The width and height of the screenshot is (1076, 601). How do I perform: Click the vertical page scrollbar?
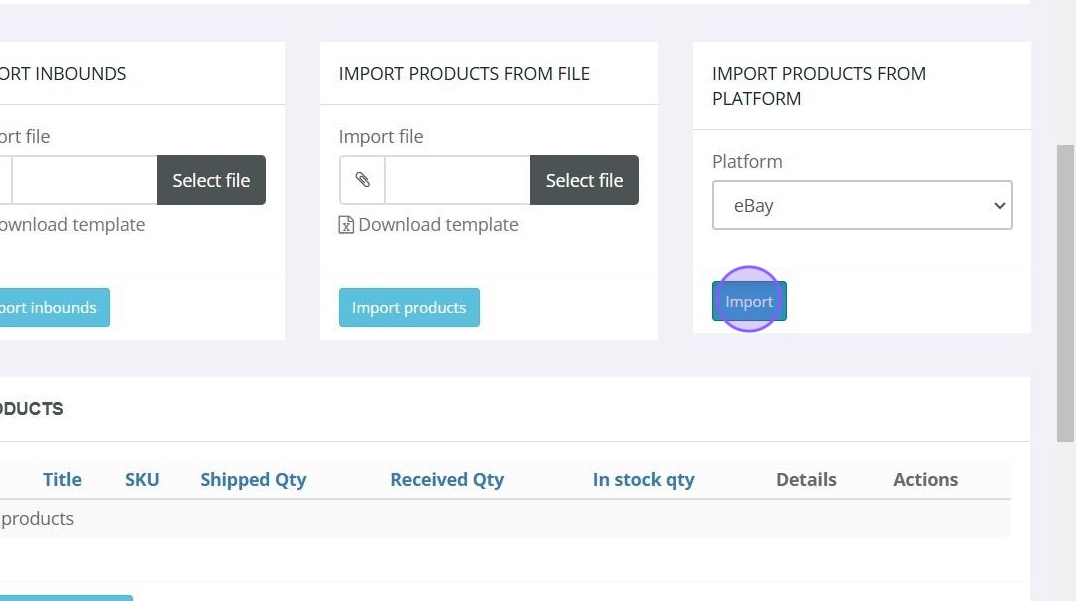pos(1066,292)
